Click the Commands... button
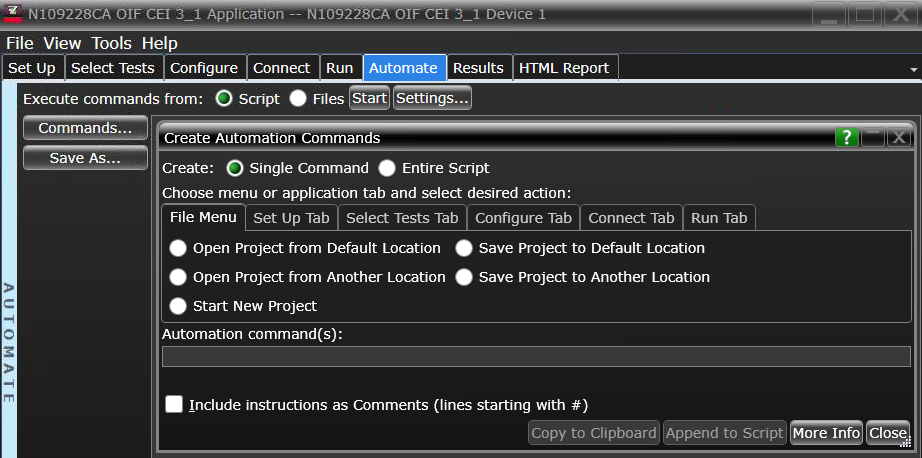 coord(85,128)
